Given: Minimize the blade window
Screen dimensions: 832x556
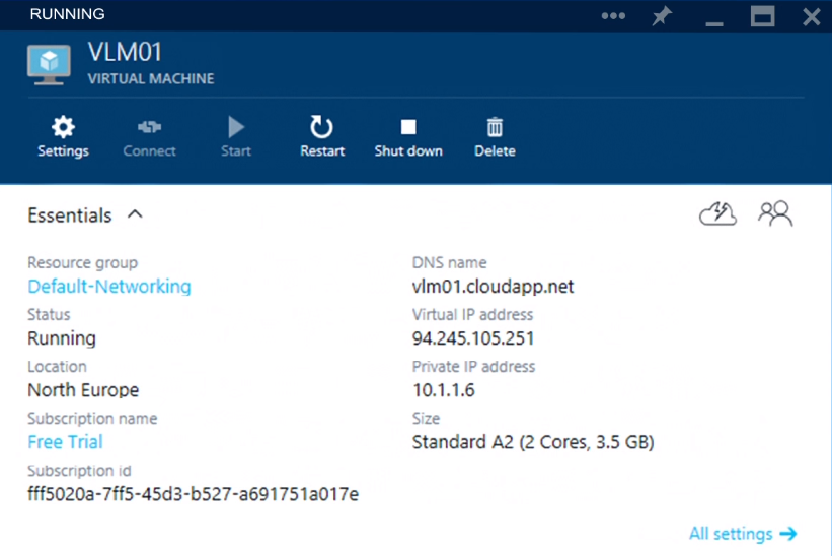Looking at the screenshot, I should (714, 23).
